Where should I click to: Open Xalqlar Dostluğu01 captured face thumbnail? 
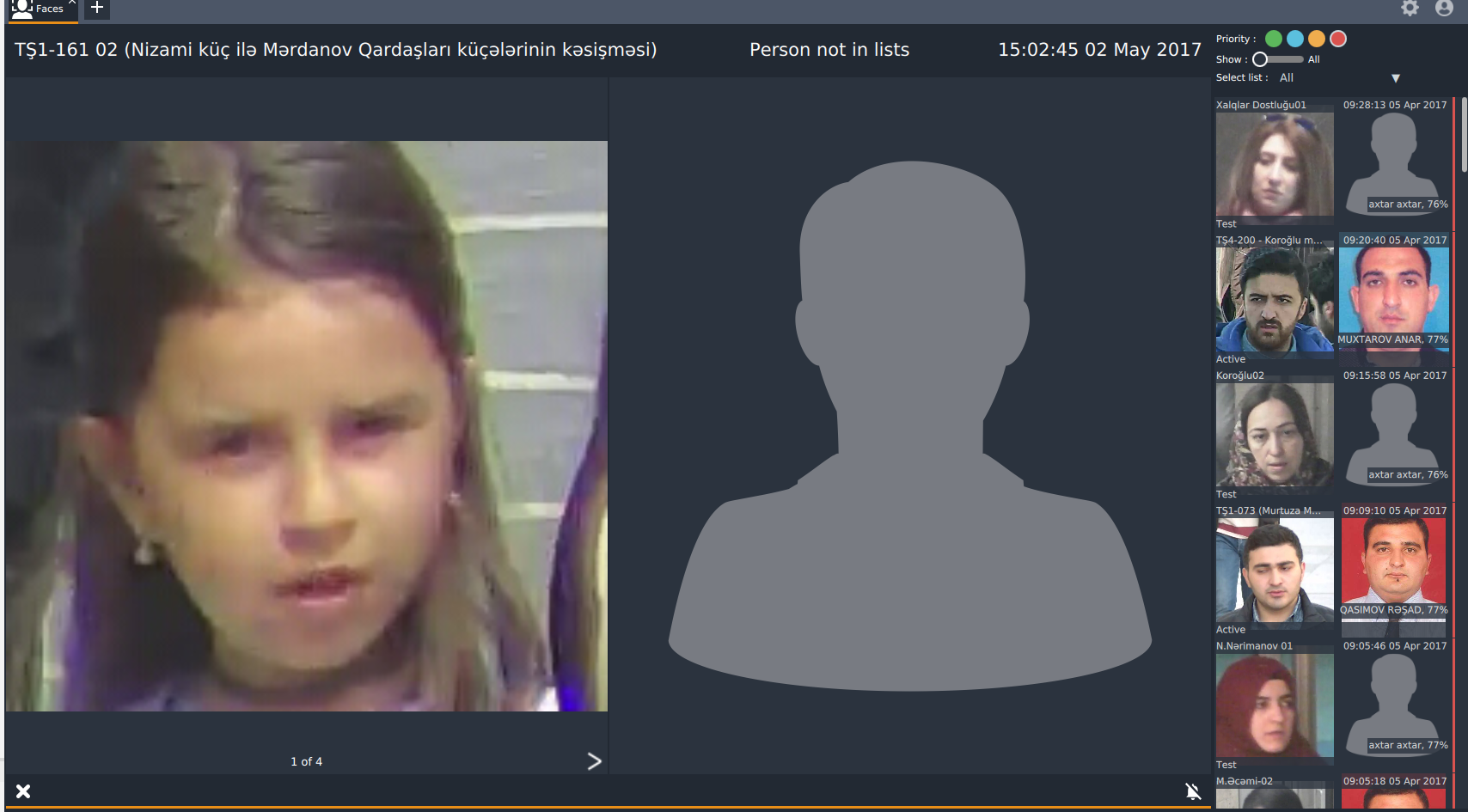[x=1275, y=164]
